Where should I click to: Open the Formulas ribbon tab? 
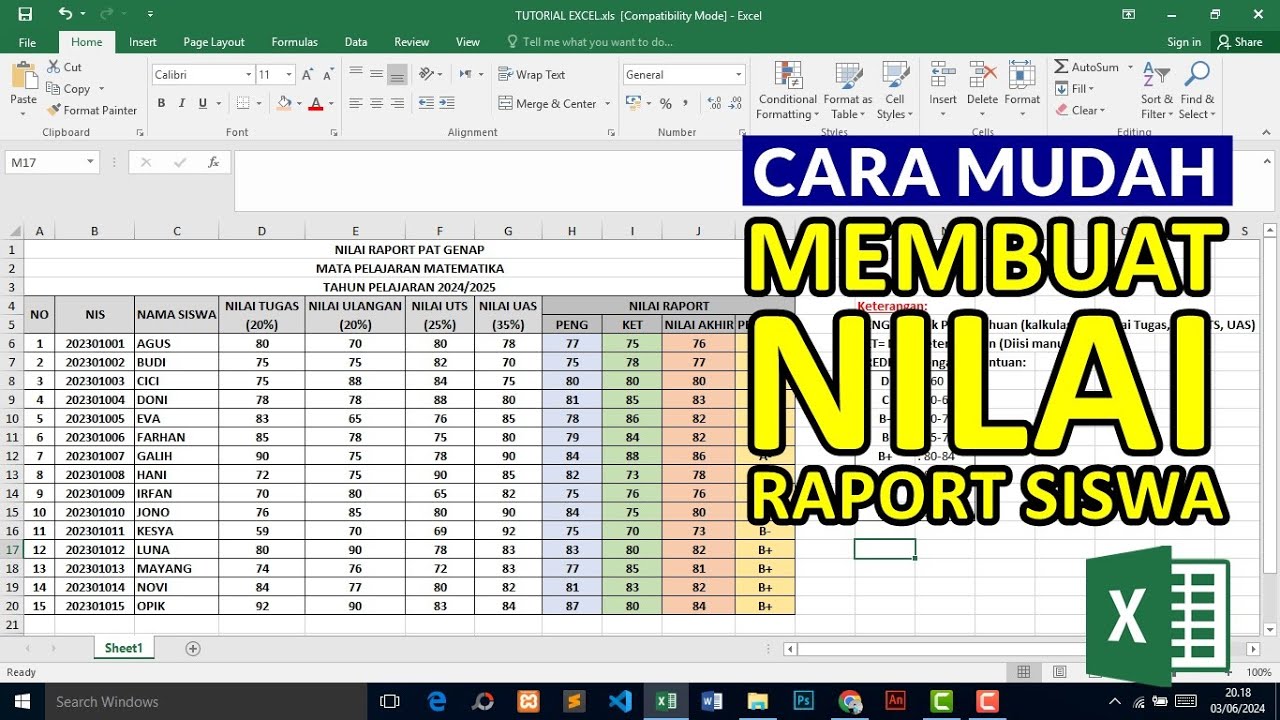tap(295, 42)
